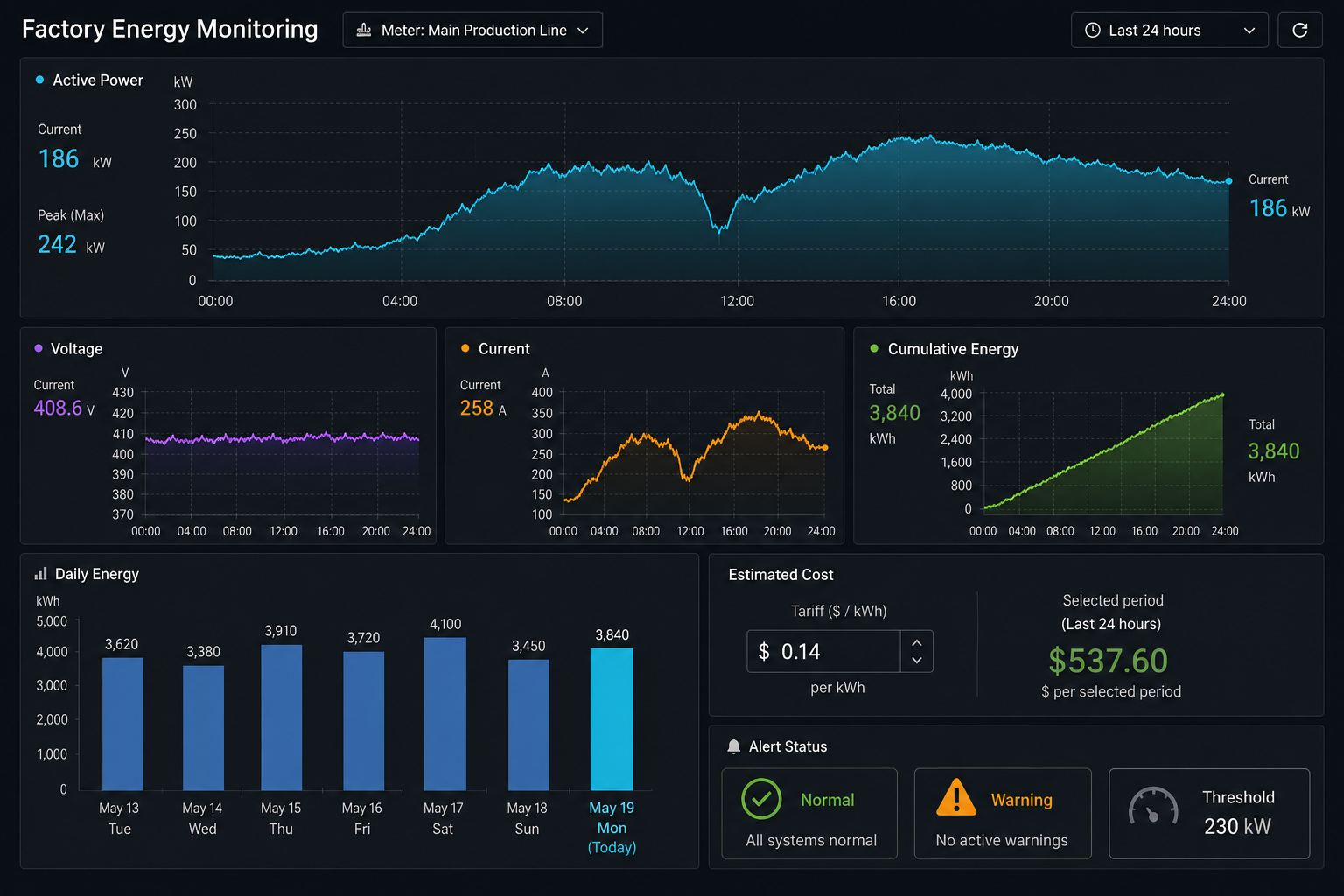Select the May 16 Fri bar
Screen dimensions: 1344x896
[363, 721]
